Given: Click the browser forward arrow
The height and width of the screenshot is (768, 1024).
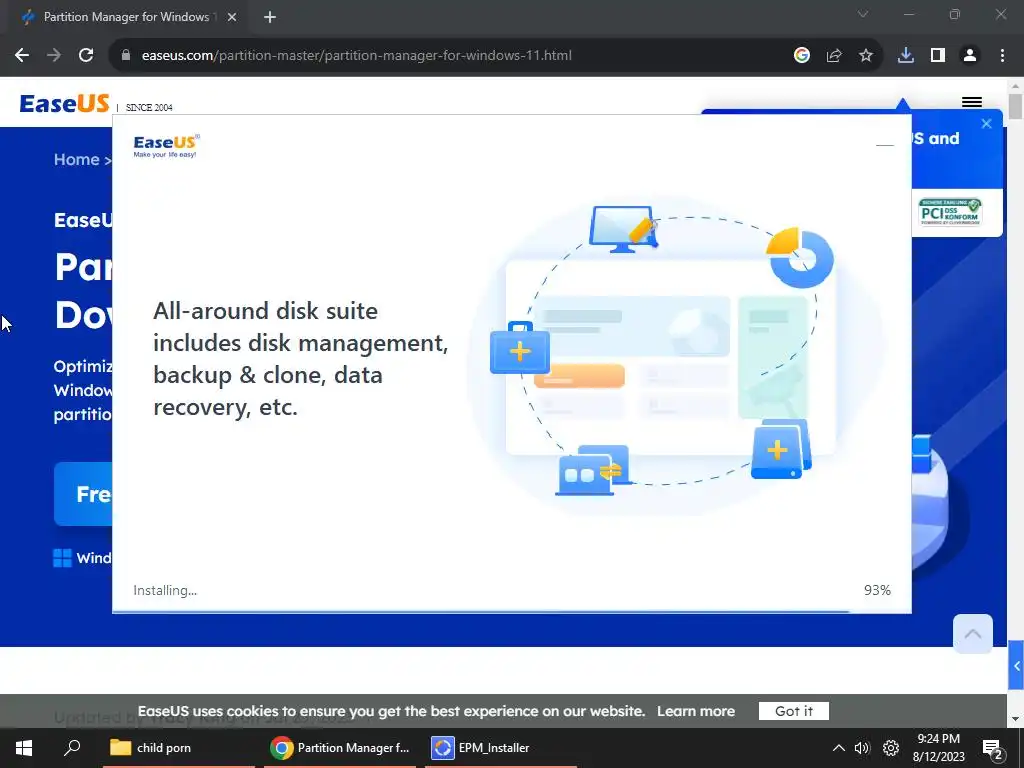Looking at the screenshot, I should click(54, 56).
